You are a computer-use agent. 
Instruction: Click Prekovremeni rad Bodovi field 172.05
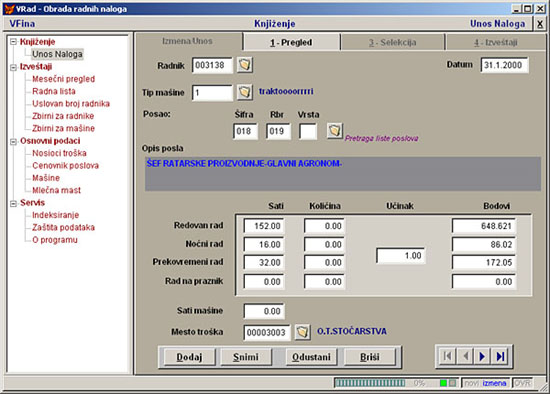[x=484, y=262]
